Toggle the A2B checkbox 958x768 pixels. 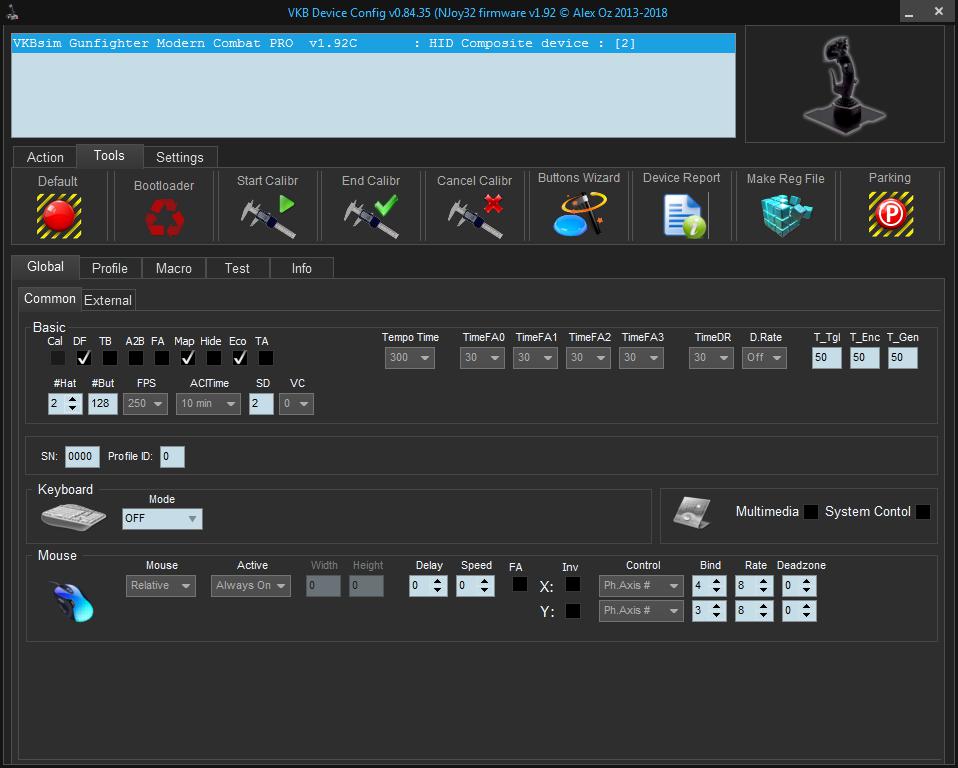[136, 358]
